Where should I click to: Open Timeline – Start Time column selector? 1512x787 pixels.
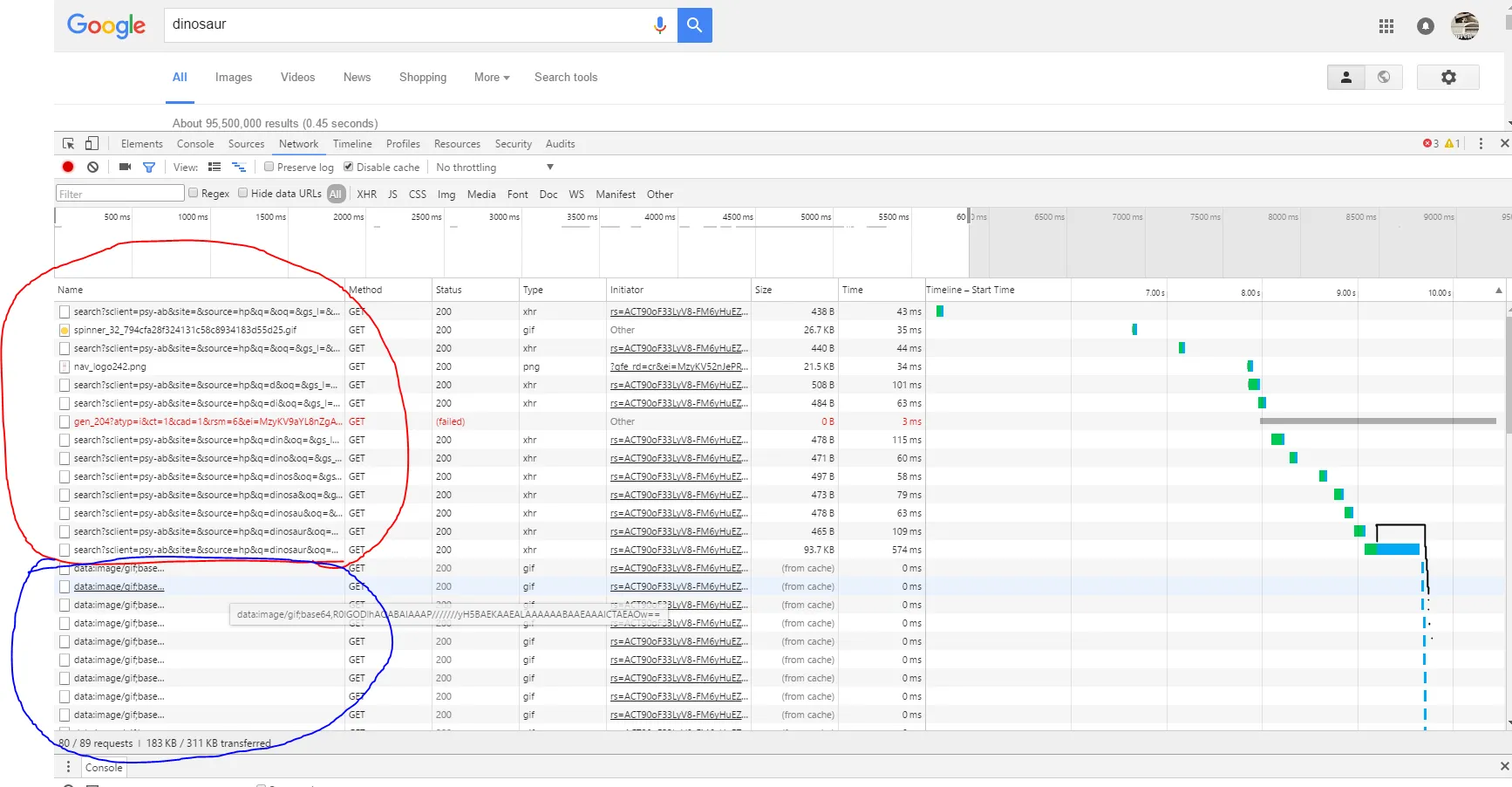[971, 290]
